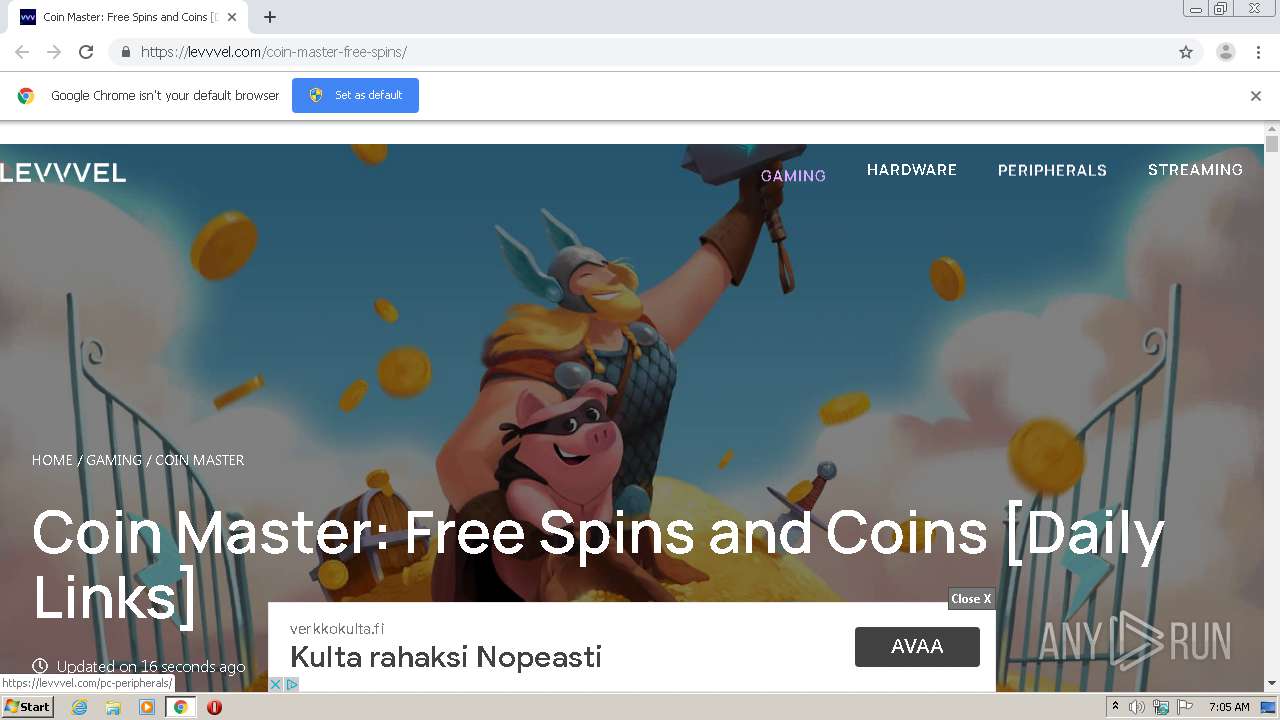Open Chrome's three-dot menu
Screen dimensions: 1280x720
(1258, 52)
